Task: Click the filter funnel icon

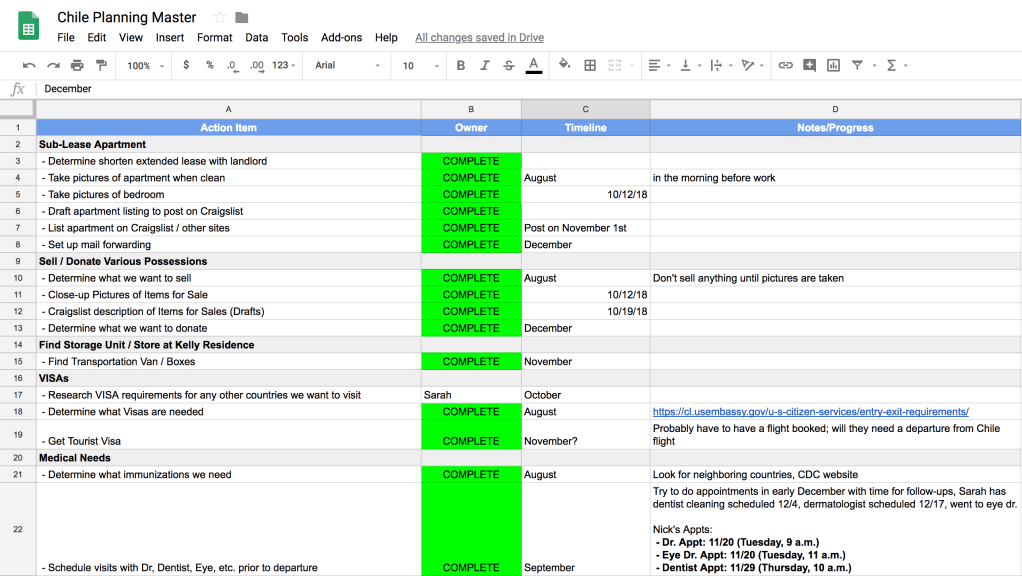Action: pyautogui.click(x=857, y=66)
